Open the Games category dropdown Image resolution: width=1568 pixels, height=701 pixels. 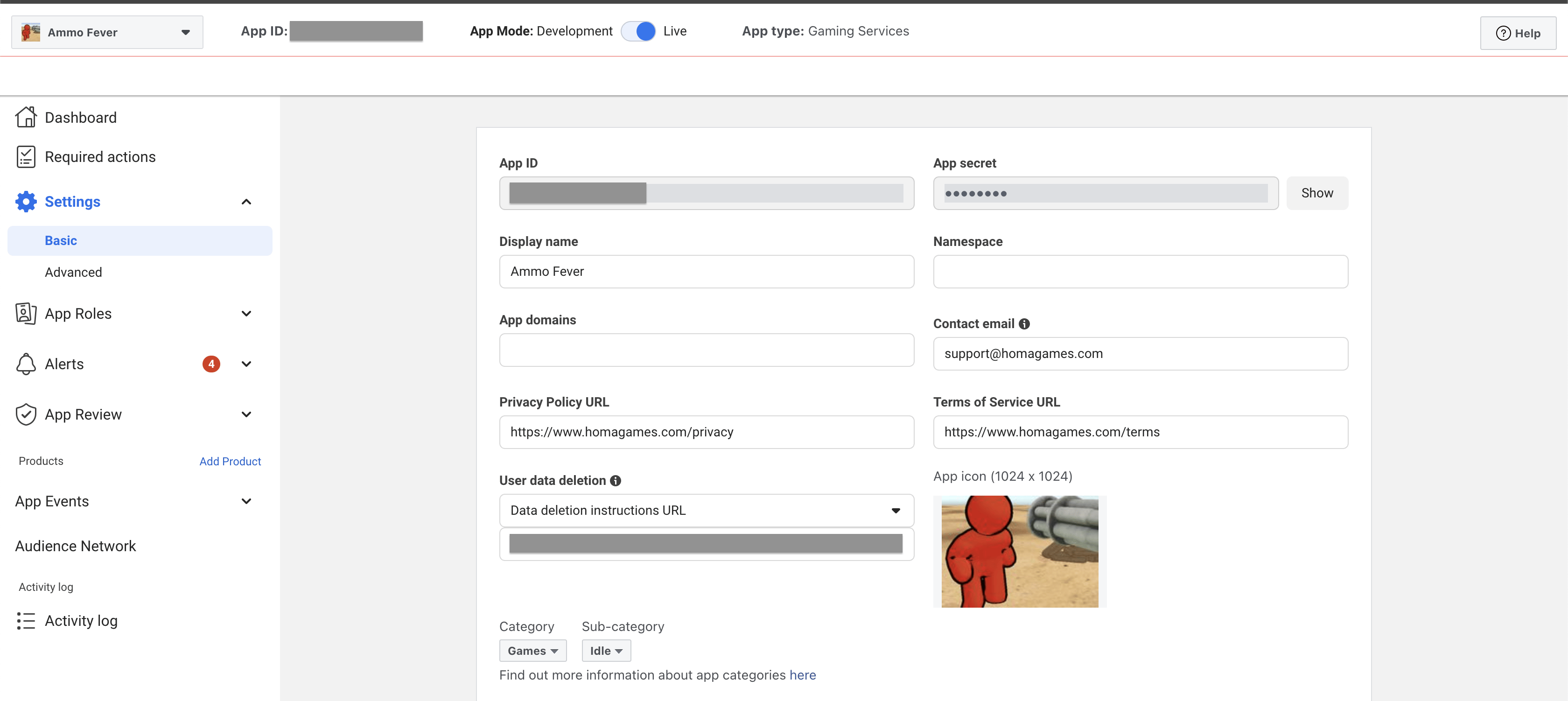(532, 651)
